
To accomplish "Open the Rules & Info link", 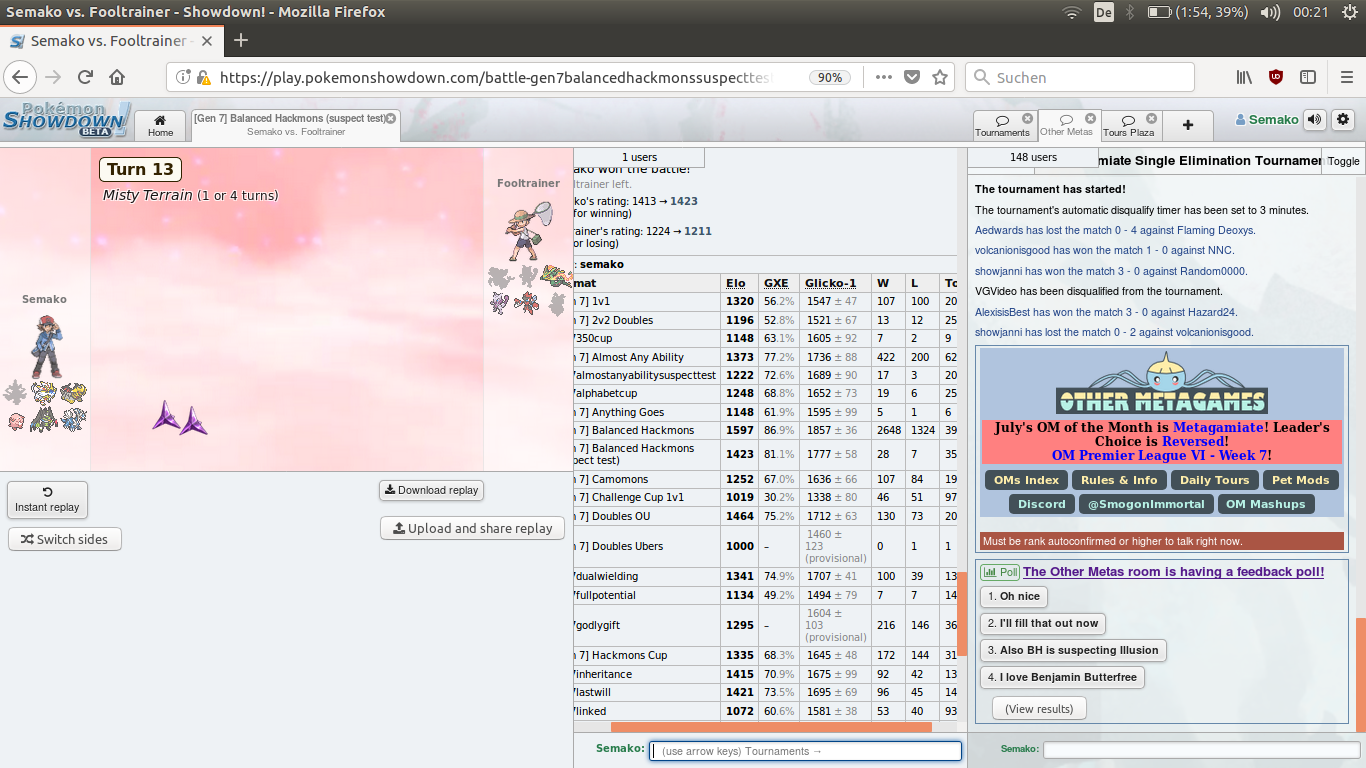I will (1119, 480).
